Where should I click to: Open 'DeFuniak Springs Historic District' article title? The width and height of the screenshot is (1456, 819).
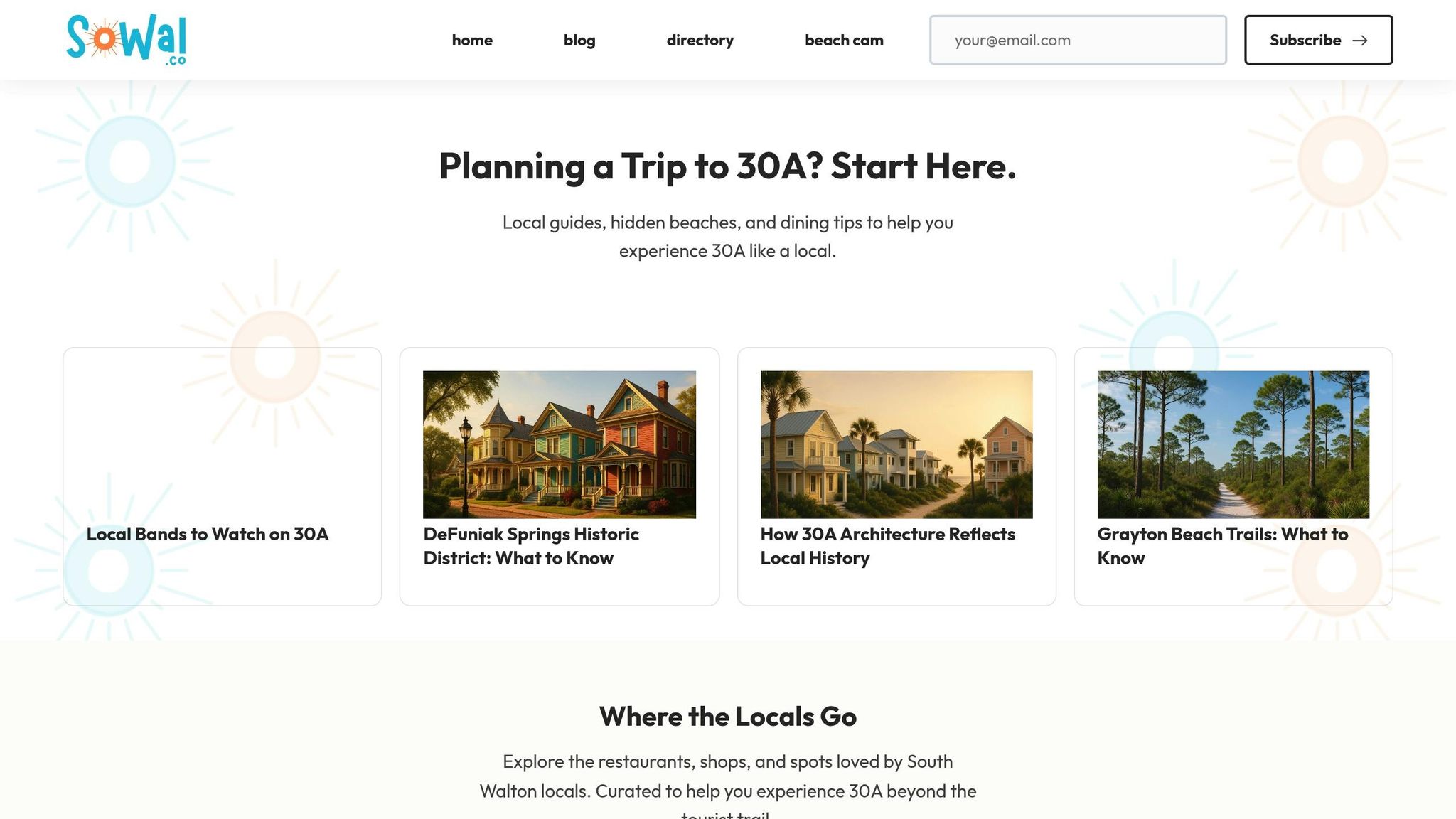[530, 546]
